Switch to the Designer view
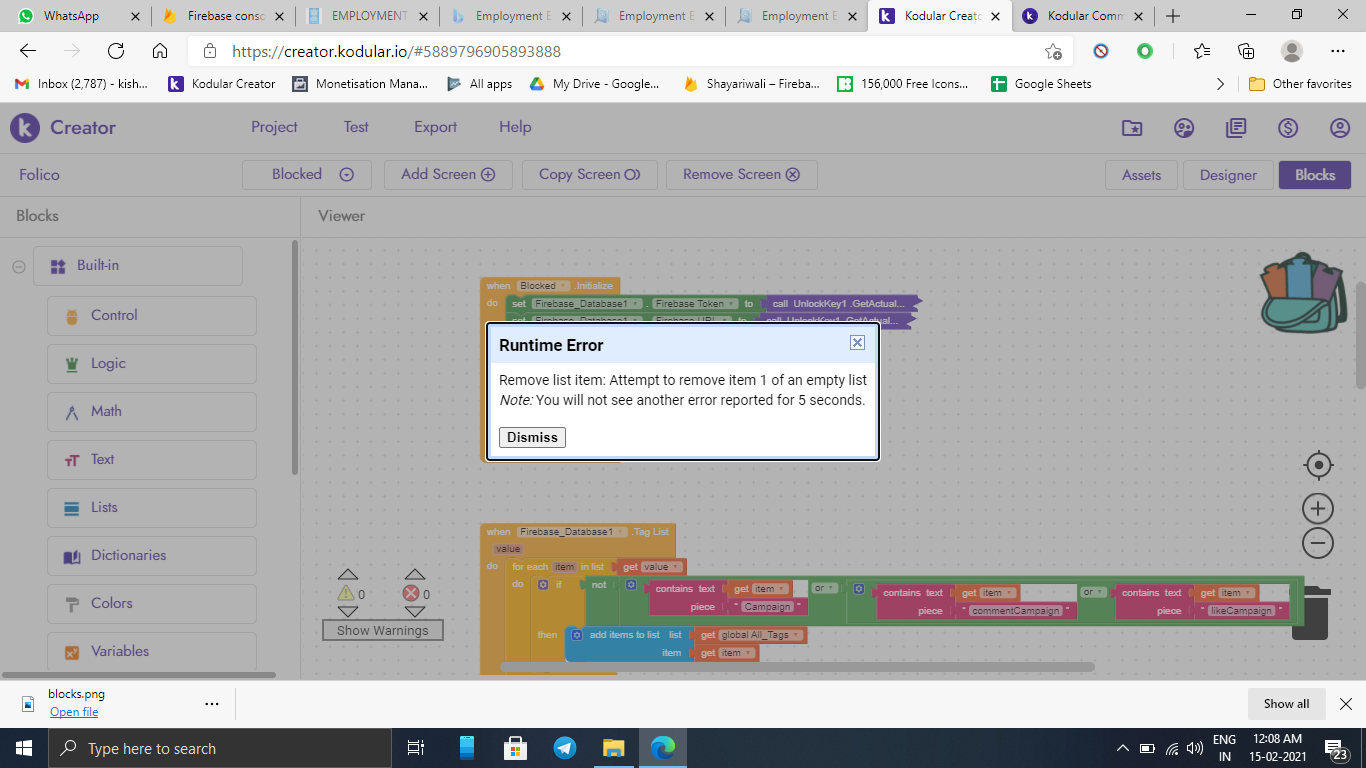This screenshot has width=1366, height=768. coord(1228,175)
